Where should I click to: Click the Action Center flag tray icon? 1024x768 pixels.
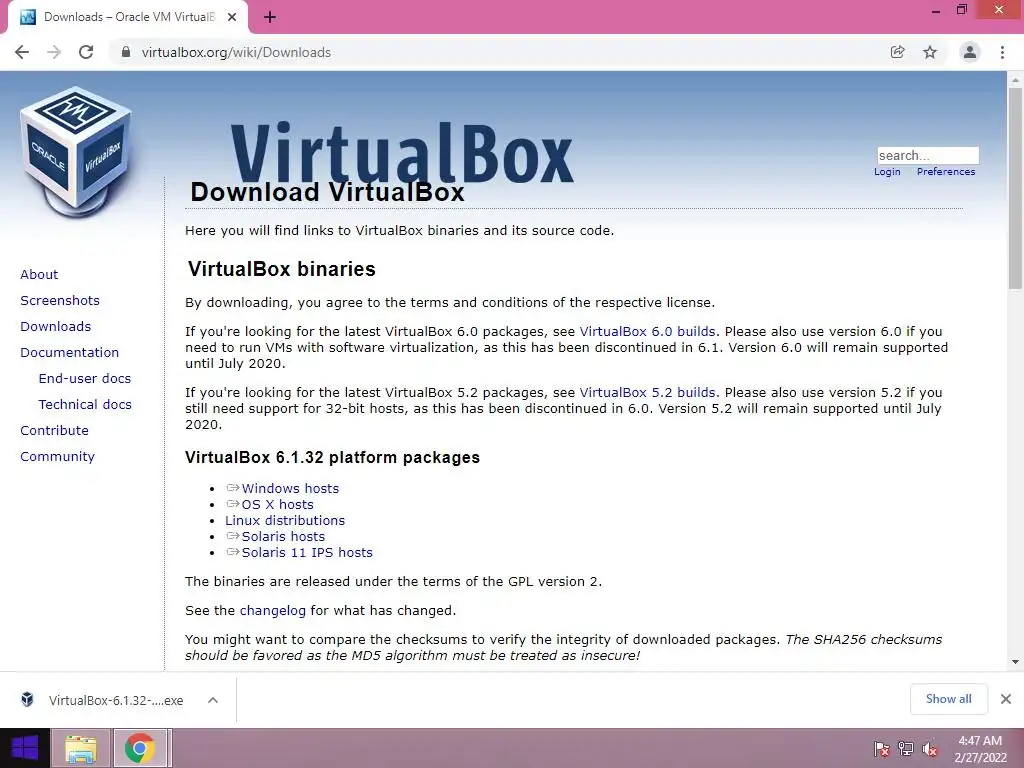coord(882,749)
